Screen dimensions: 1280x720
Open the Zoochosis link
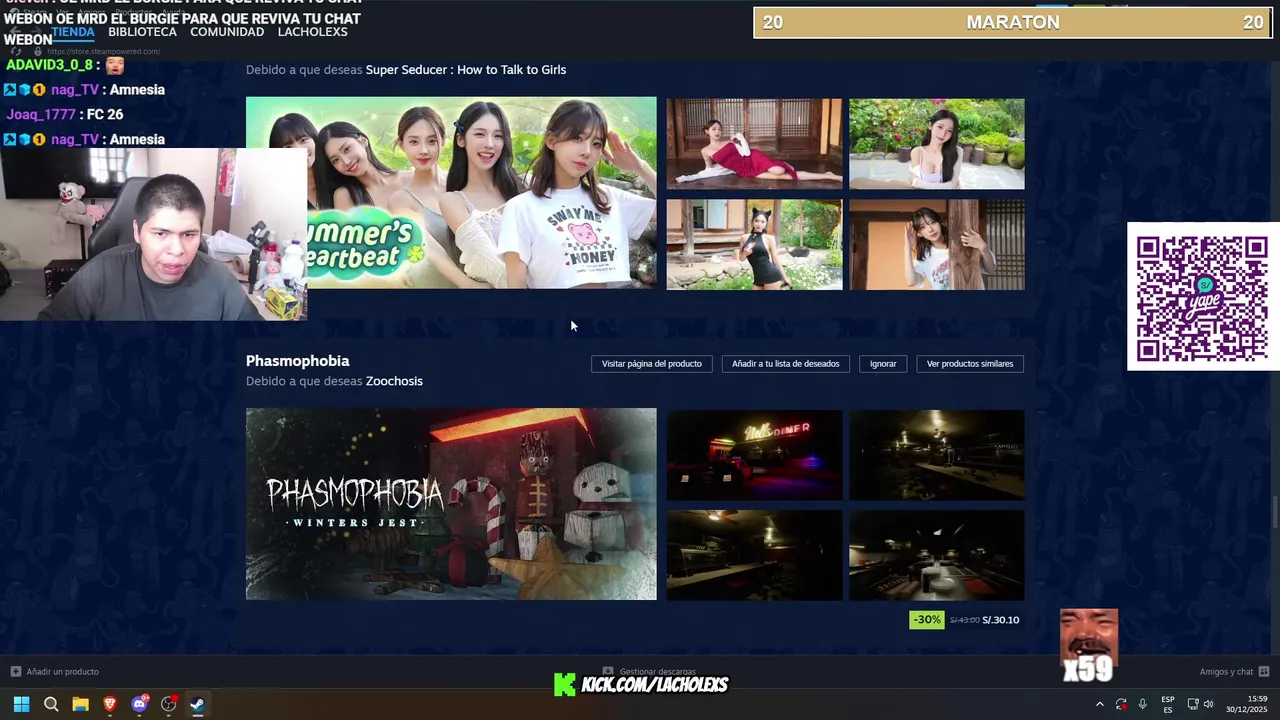pyautogui.click(x=394, y=381)
